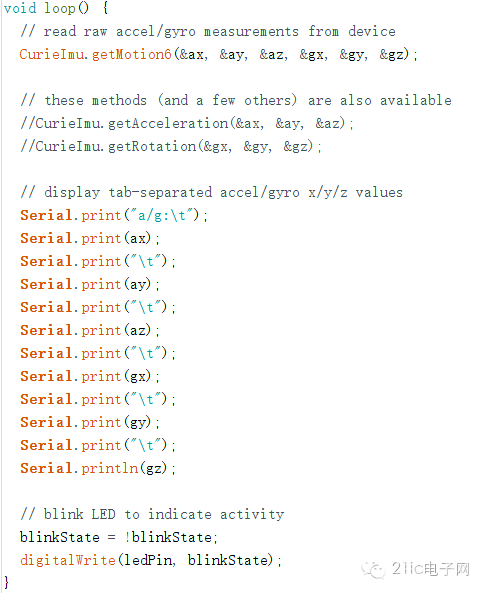Click the digitalWrite(ledPin, blinkState) line
This screenshot has width=487, height=593.
[151, 560]
